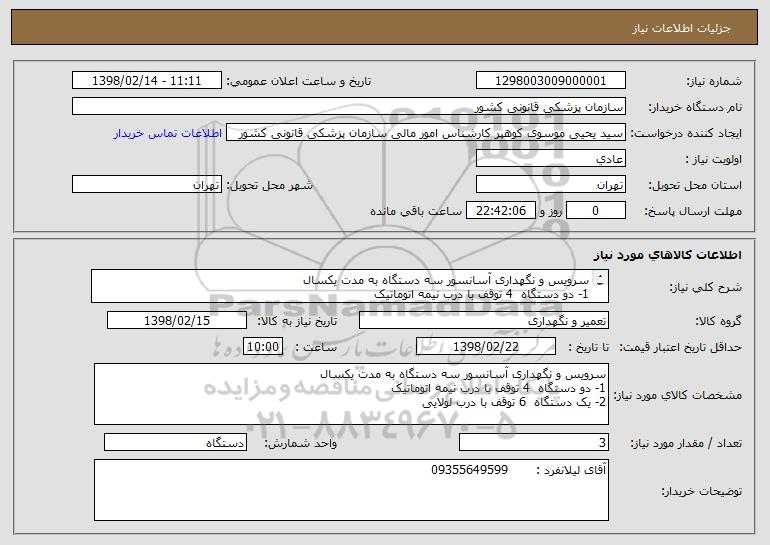Click the buyer notes area with phone 09355649599
Viewport: 770px width, 545px height.
[x=351, y=490]
